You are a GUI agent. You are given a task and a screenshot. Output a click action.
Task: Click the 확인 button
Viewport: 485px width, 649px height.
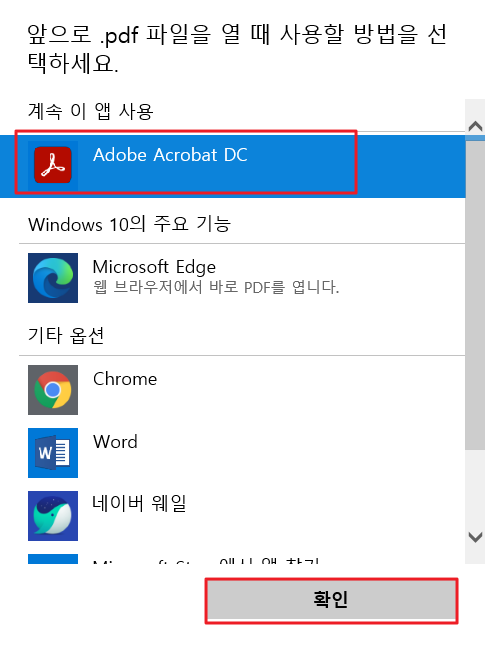tap(331, 599)
